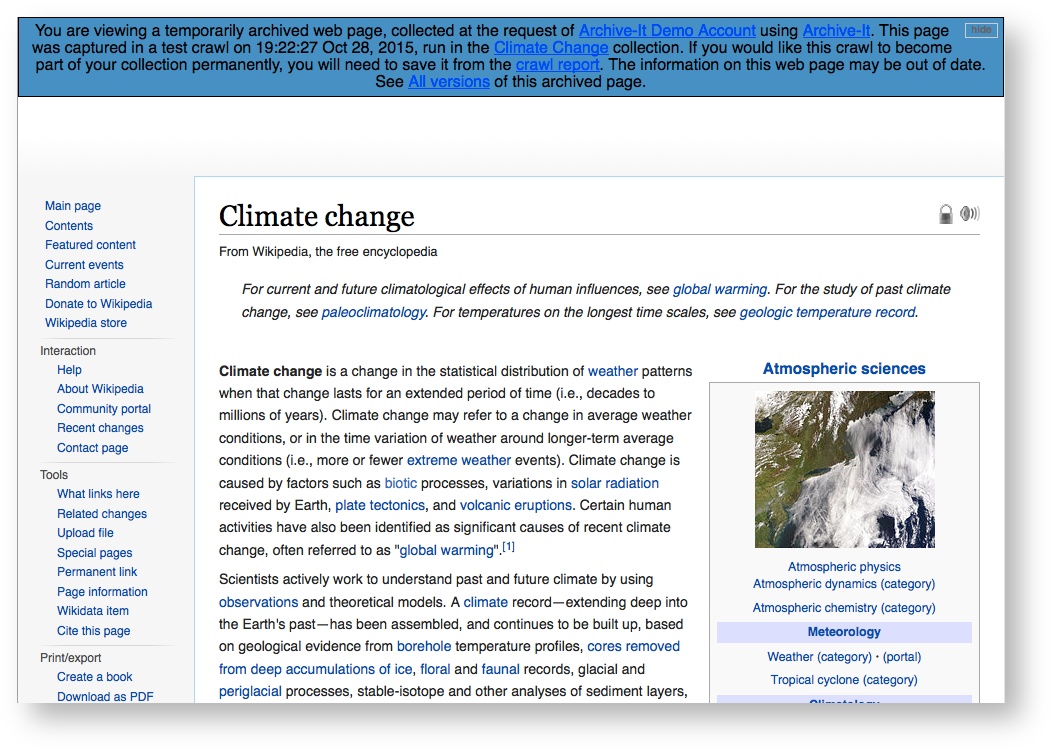Click the padlock page protection icon
Screen dimensions: 1053x751
[945, 214]
